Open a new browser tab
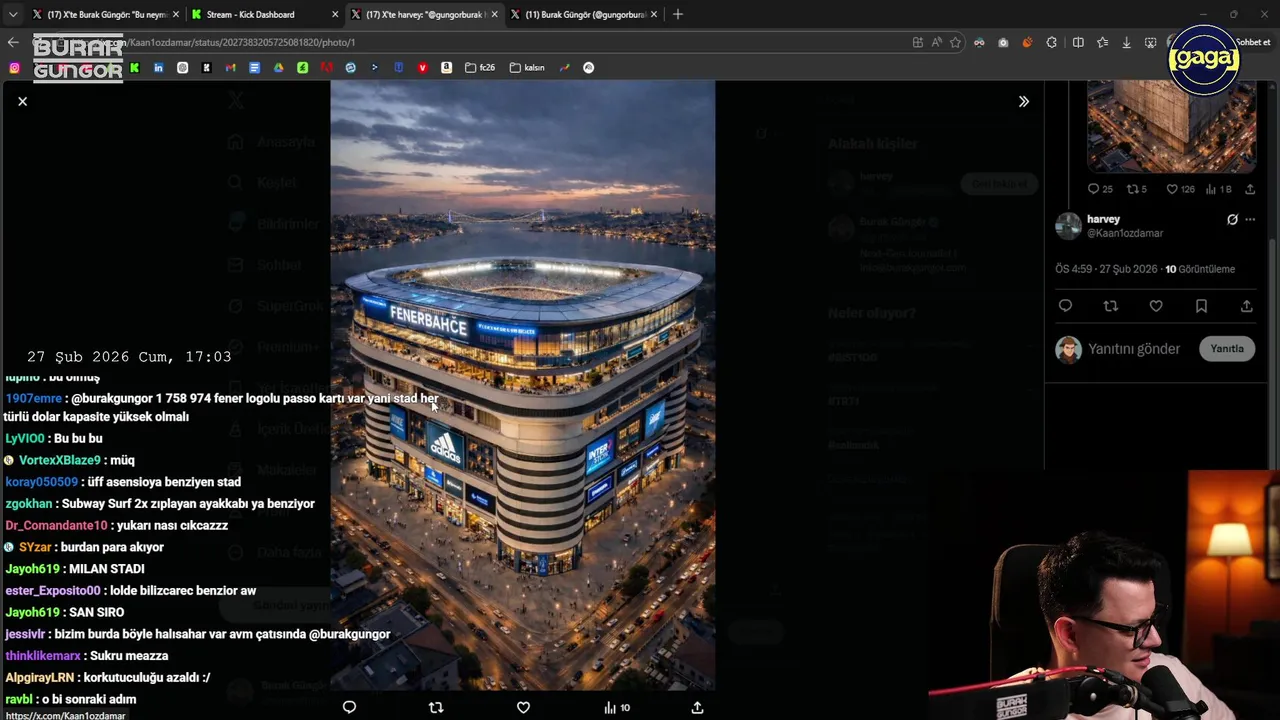 (678, 14)
